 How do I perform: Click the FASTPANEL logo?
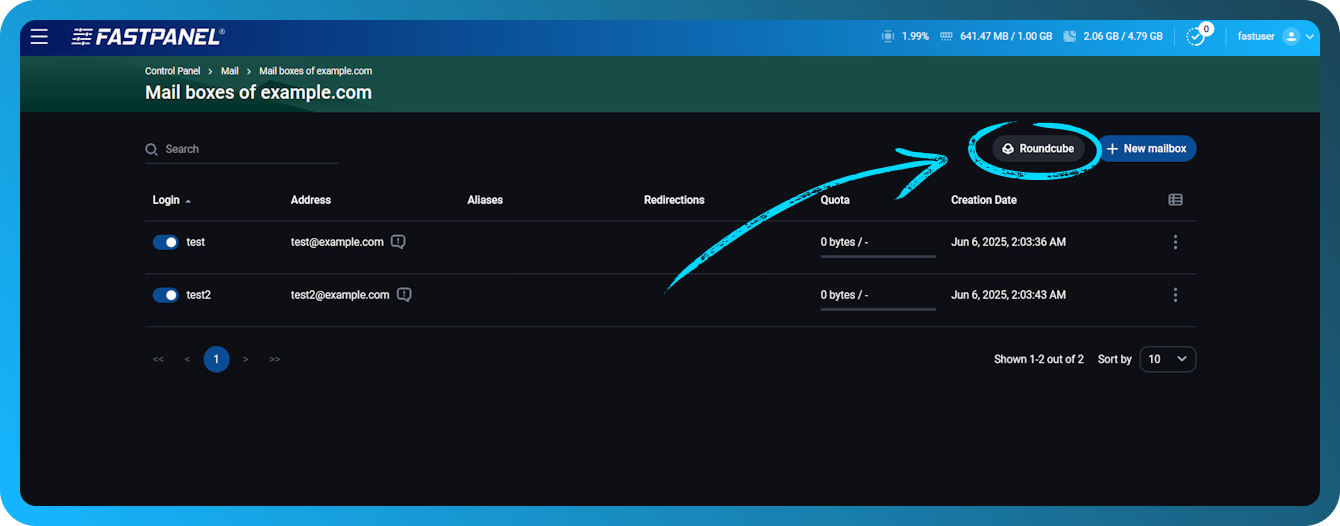click(148, 37)
